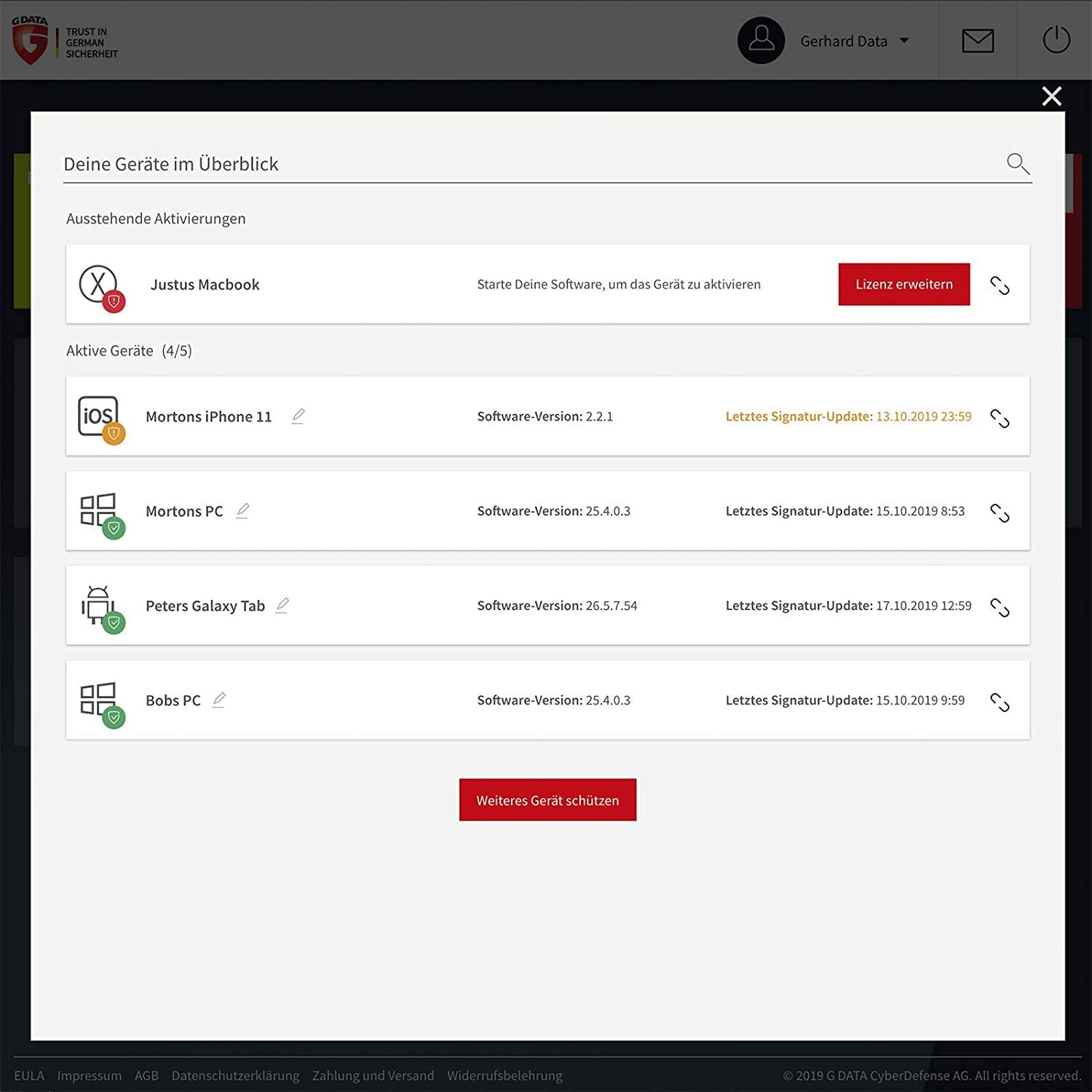Open the mail envelope icon

click(978, 41)
